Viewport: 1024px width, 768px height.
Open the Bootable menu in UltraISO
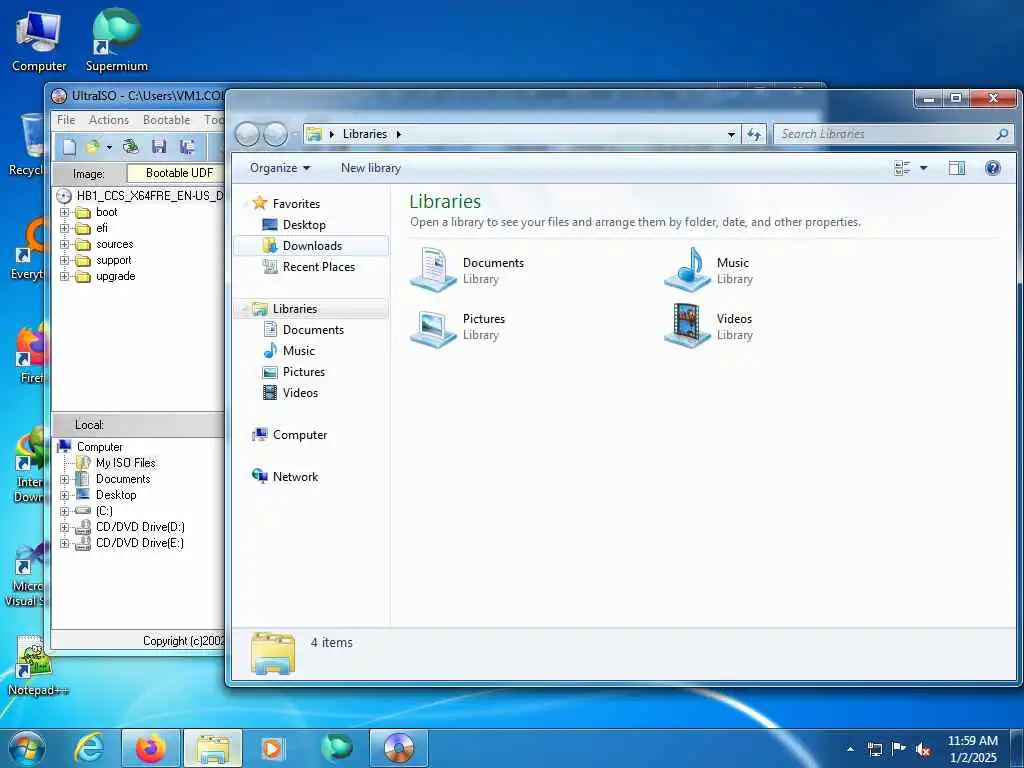[167, 120]
